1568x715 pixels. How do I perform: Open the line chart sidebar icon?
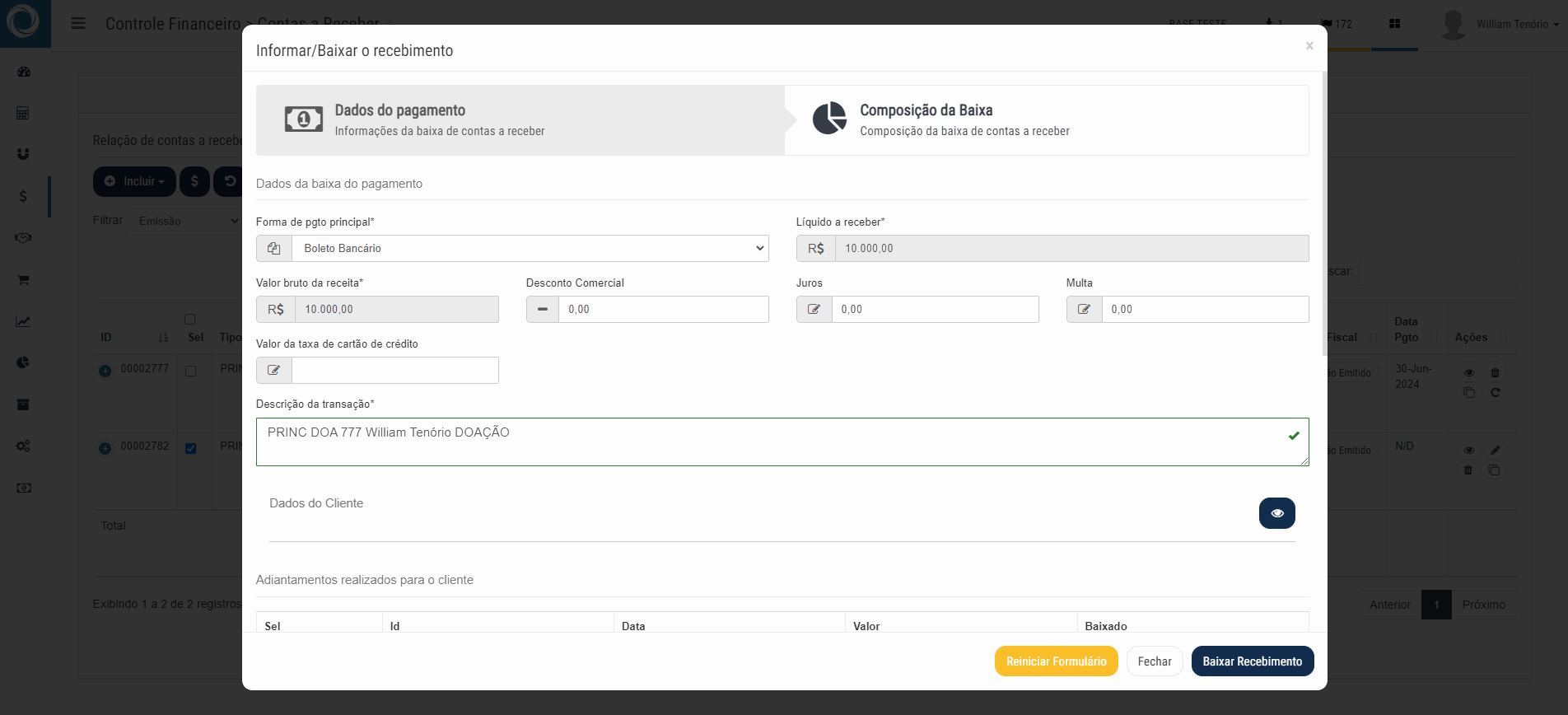click(x=23, y=321)
